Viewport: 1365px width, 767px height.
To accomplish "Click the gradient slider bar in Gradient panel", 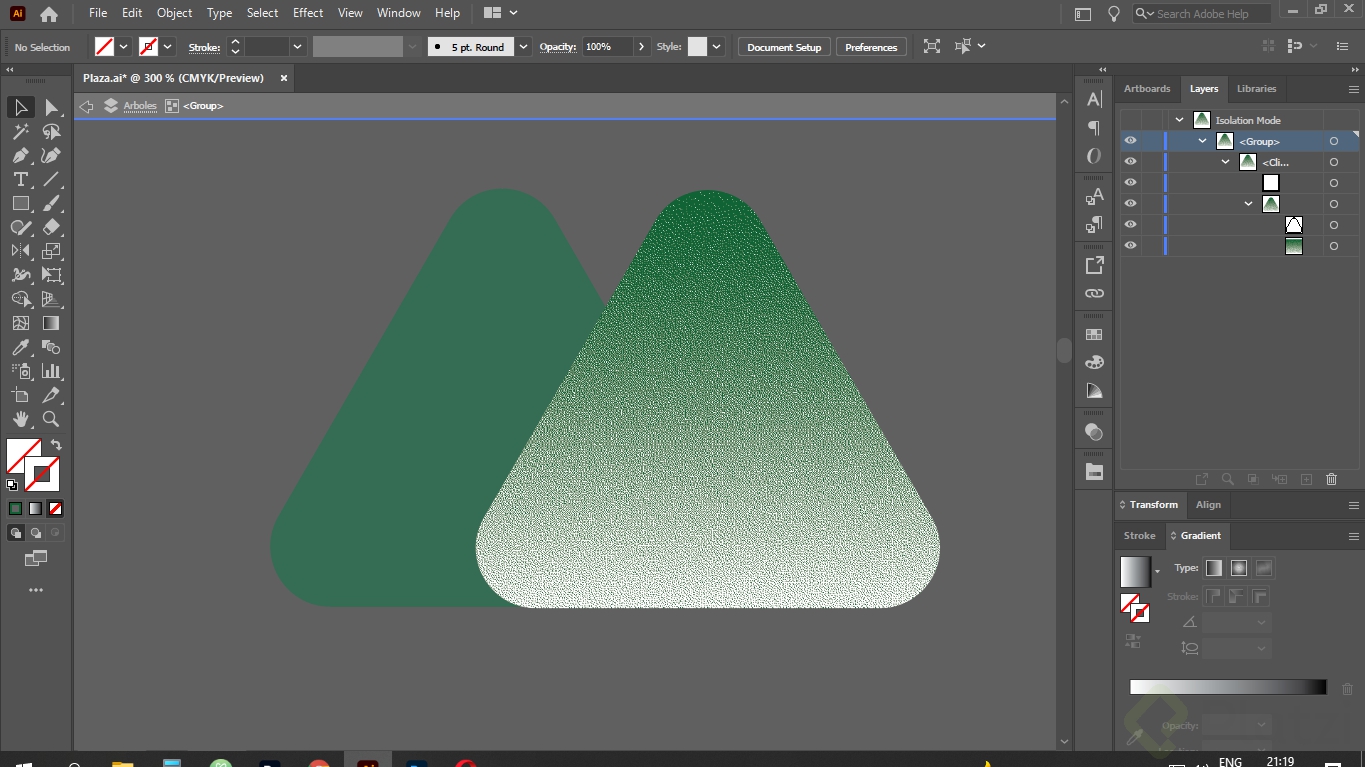I will 1227,687.
